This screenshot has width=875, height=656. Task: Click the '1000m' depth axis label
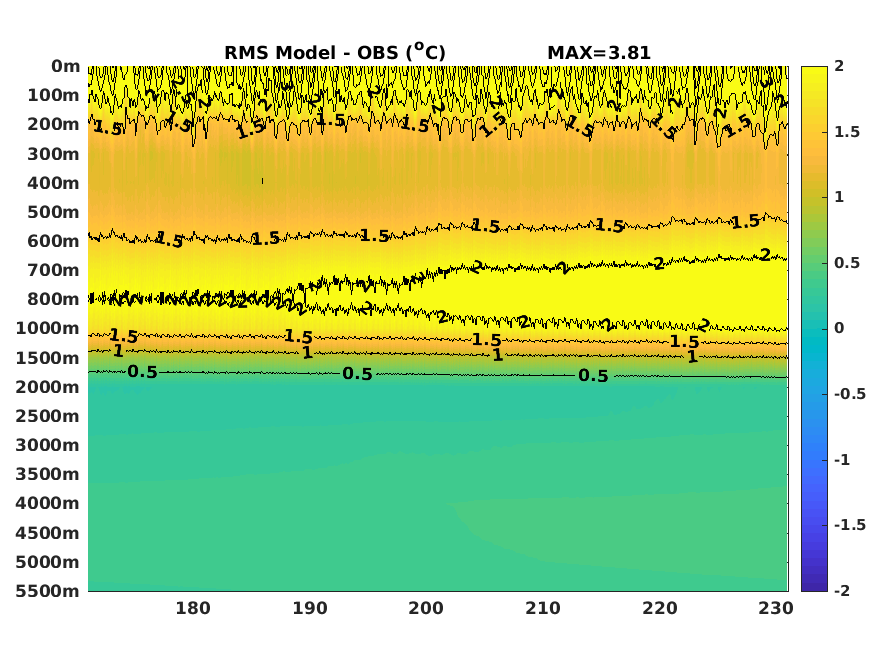click(48, 328)
